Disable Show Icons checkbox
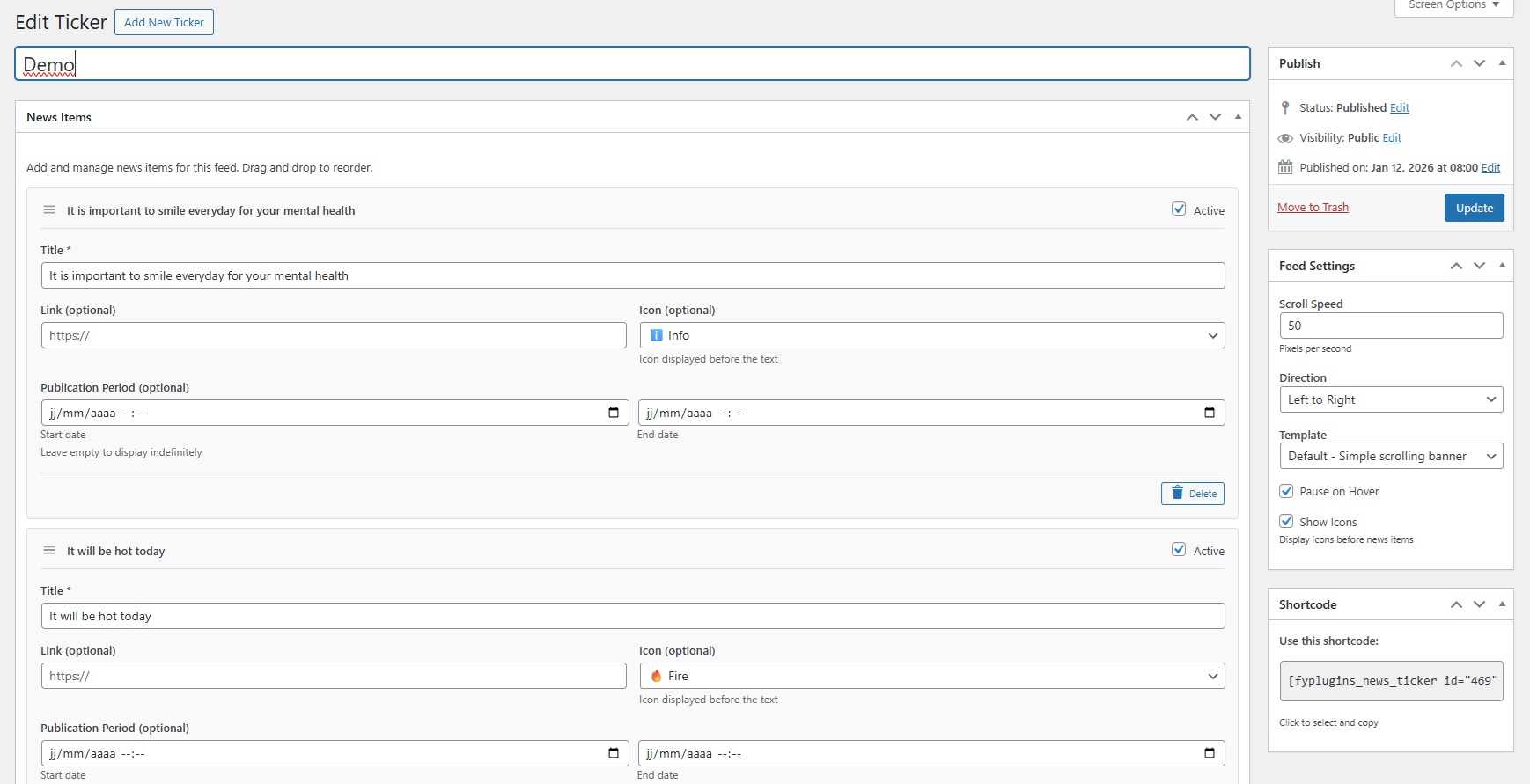The width and height of the screenshot is (1530, 784). 1286,521
